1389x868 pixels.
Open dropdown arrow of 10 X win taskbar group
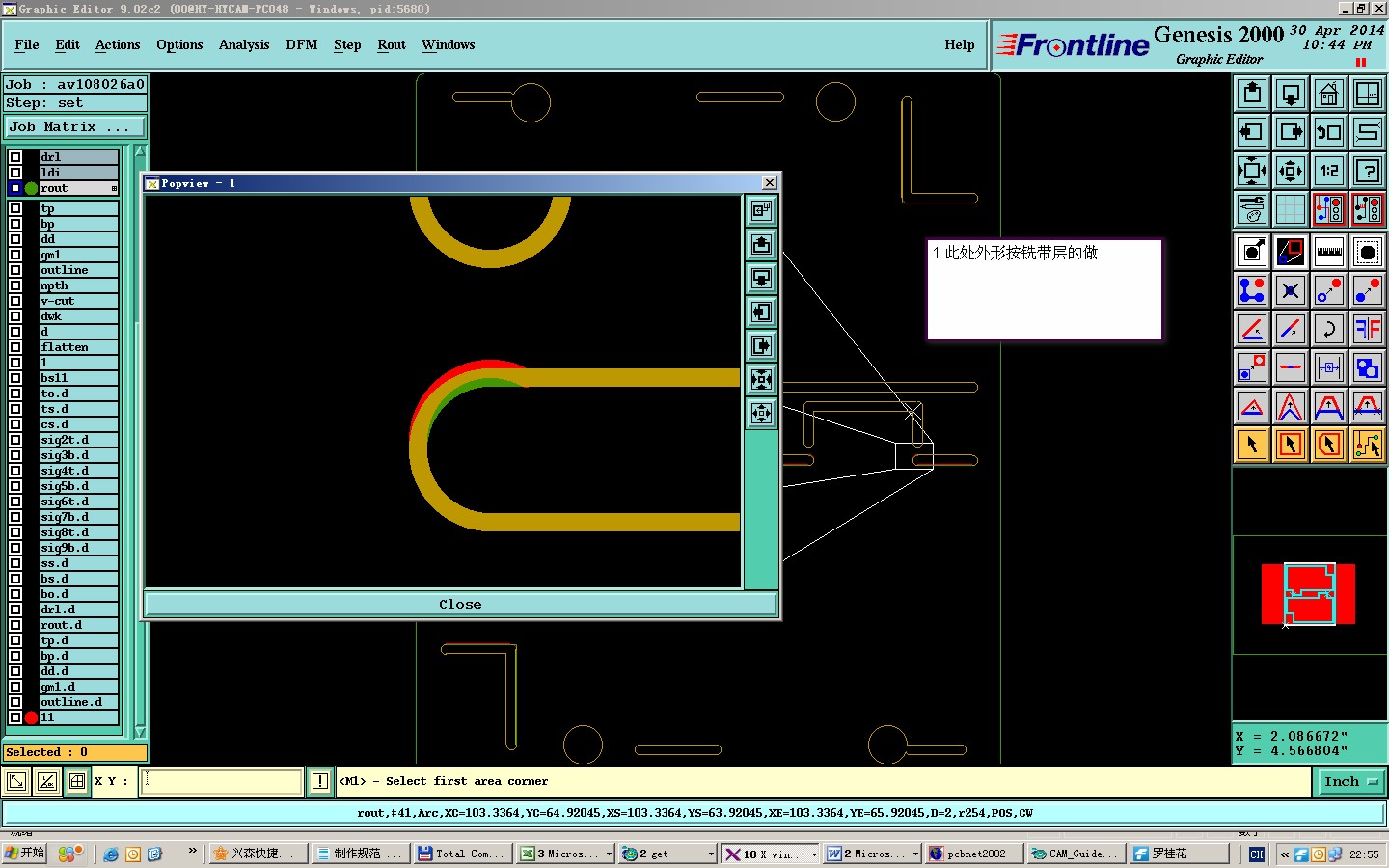pos(814,854)
